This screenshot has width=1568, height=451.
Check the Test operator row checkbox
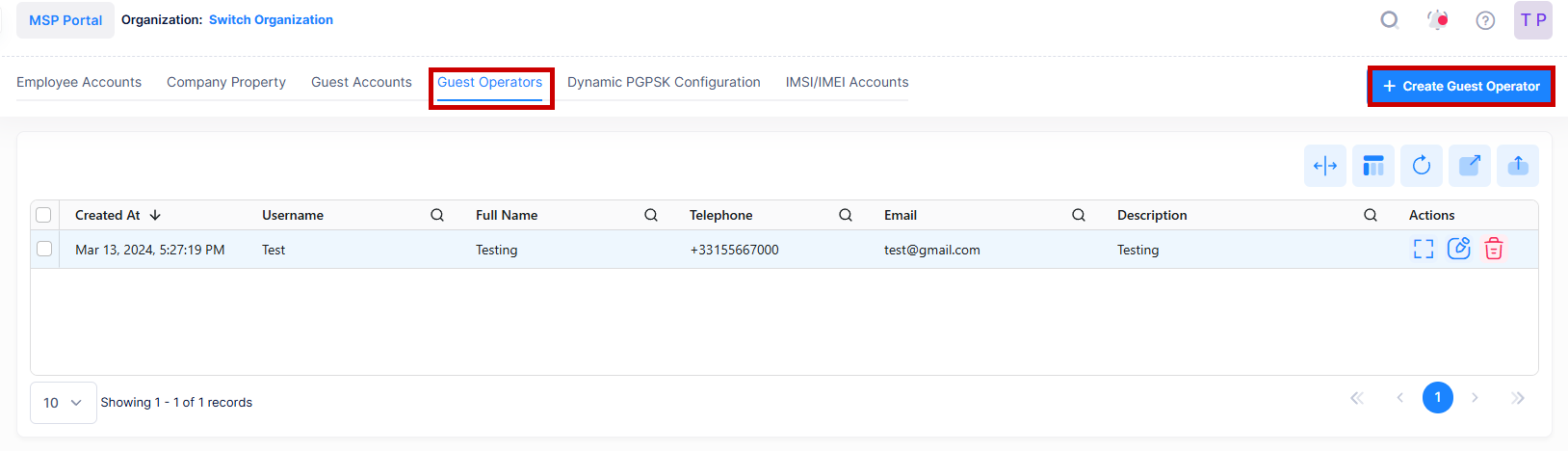(43, 249)
